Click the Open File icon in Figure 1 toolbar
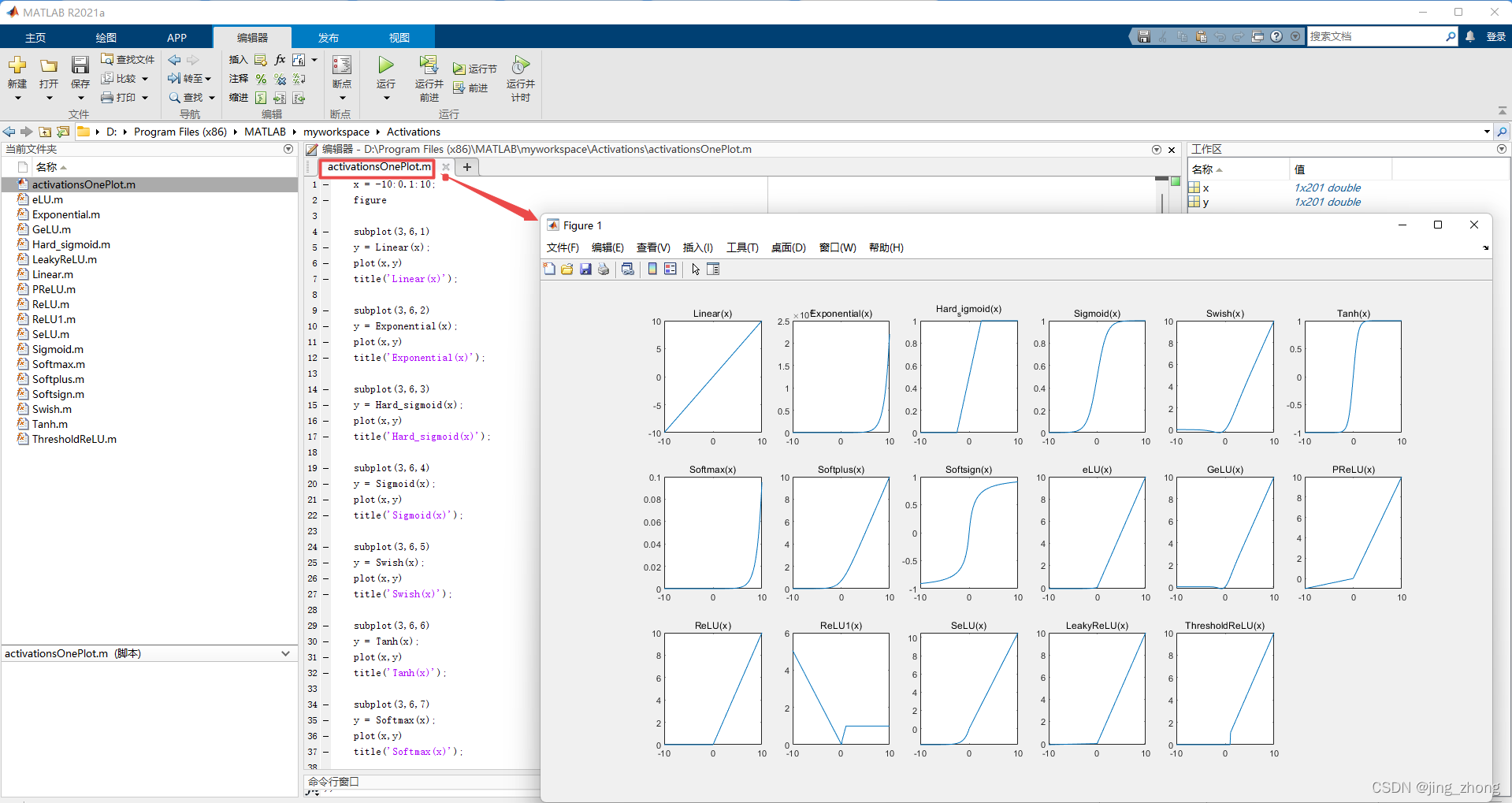The width and height of the screenshot is (1512, 803). point(567,269)
